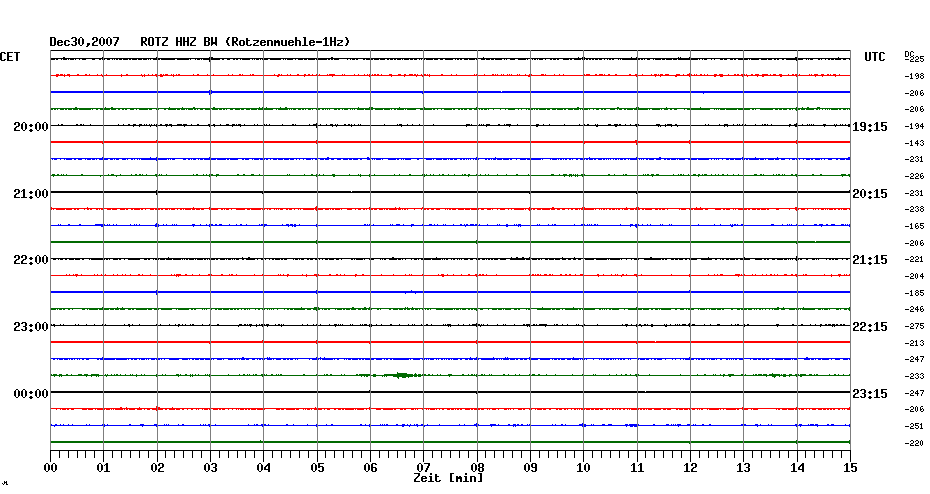The height and width of the screenshot is (494, 930).
Task: Select the 21:00 CET time label
Action: pos(31,193)
